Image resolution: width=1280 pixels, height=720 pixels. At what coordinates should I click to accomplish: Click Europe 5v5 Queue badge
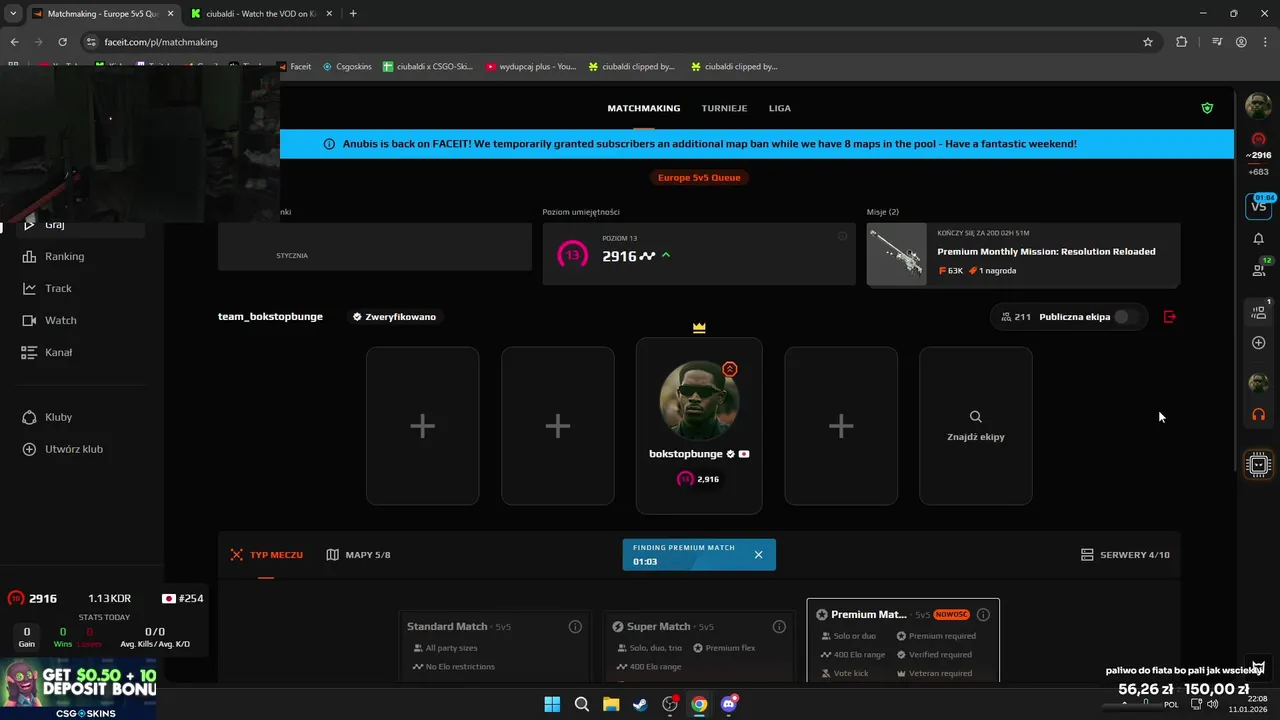coord(699,177)
